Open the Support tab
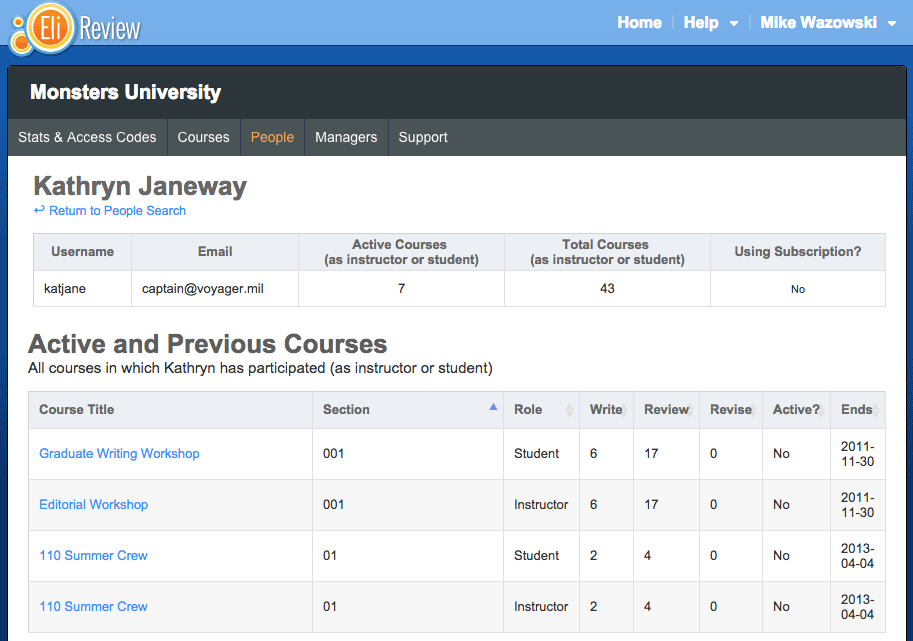The height and width of the screenshot is (641, 913). click(x=423, y=137)
